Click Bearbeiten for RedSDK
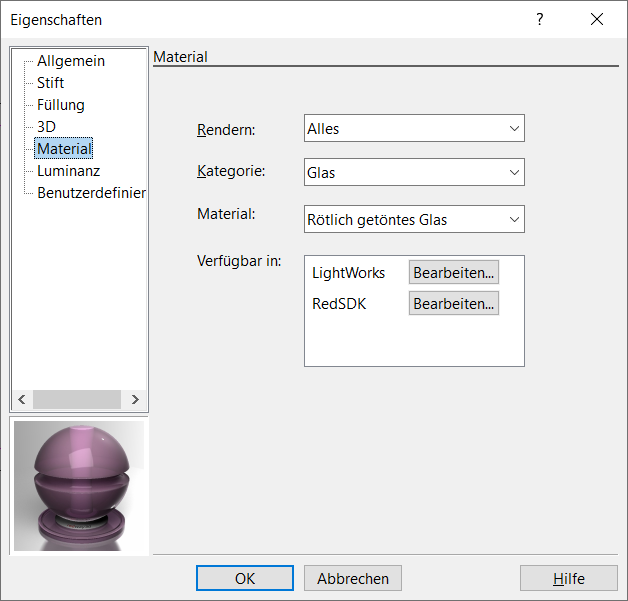Viewport: 628px width, 601px height. pyautogui.click(x=453, y=303)
